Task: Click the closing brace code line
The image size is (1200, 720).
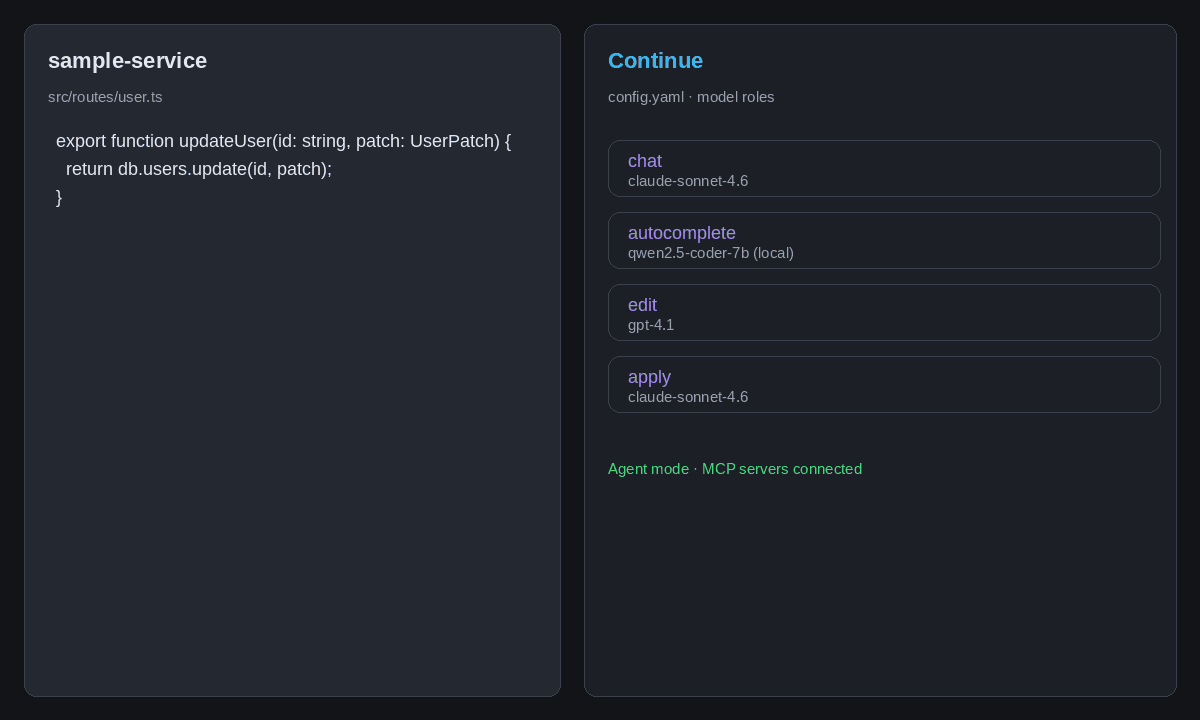Action: tap(59, 197)
